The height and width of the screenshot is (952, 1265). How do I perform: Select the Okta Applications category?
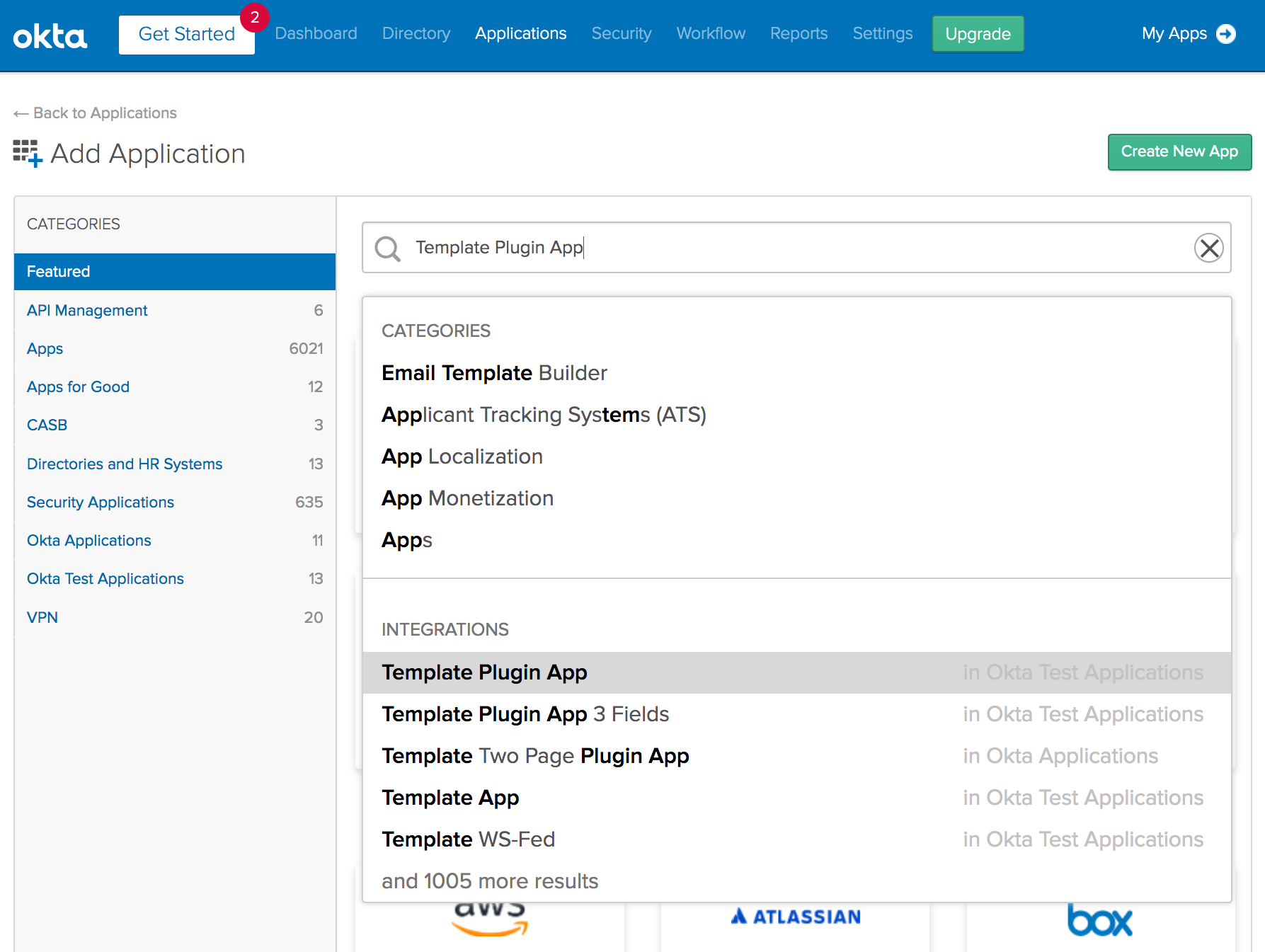(x=175, y=540)
